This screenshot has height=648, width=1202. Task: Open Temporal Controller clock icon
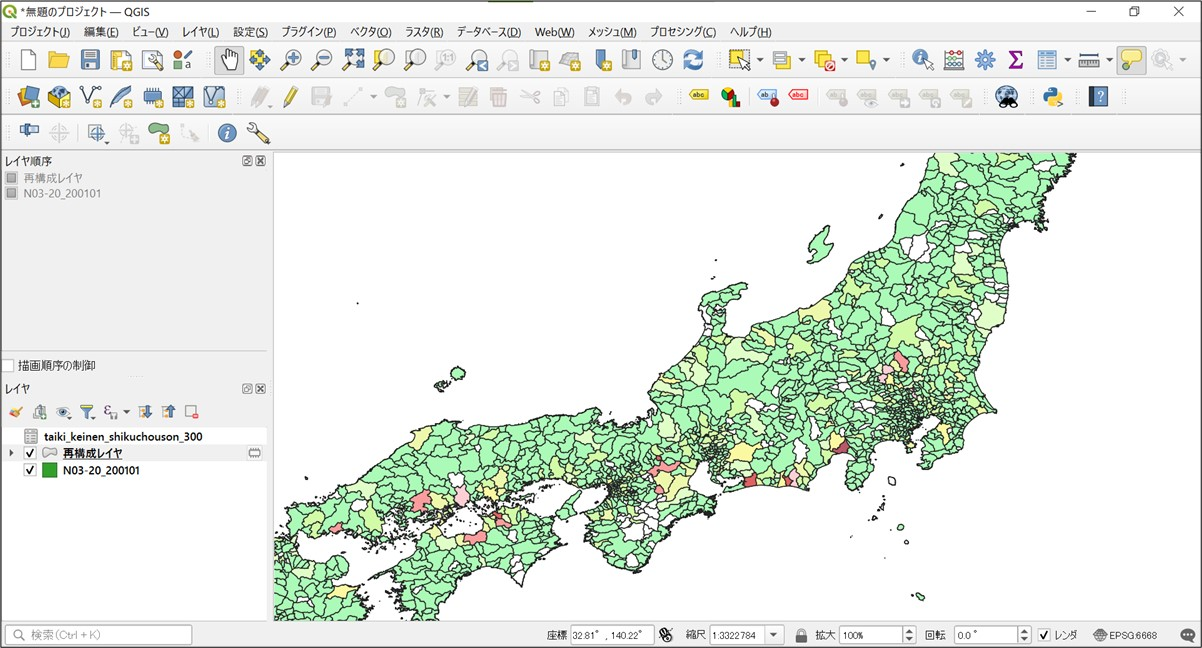[663, 60]
